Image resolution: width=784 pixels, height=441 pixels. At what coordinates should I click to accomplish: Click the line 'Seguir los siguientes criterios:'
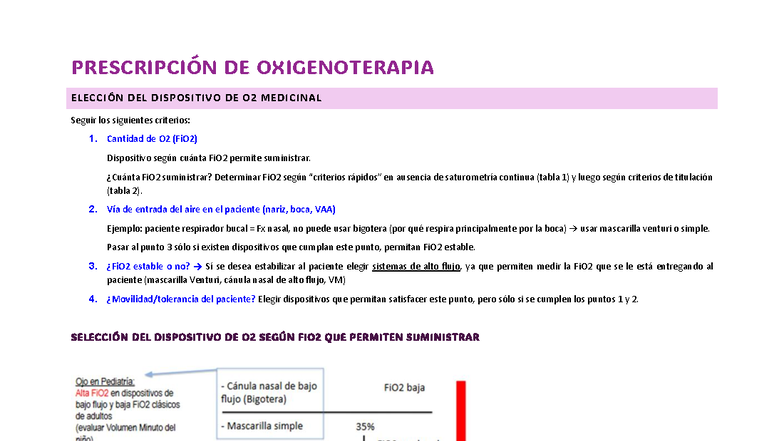point(130,120)
